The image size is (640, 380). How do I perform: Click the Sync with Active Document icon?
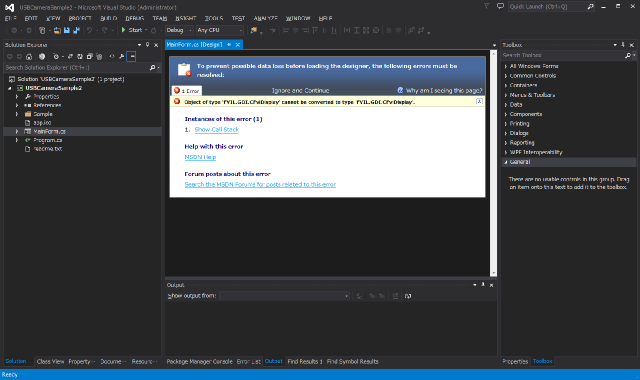point(70,56)
